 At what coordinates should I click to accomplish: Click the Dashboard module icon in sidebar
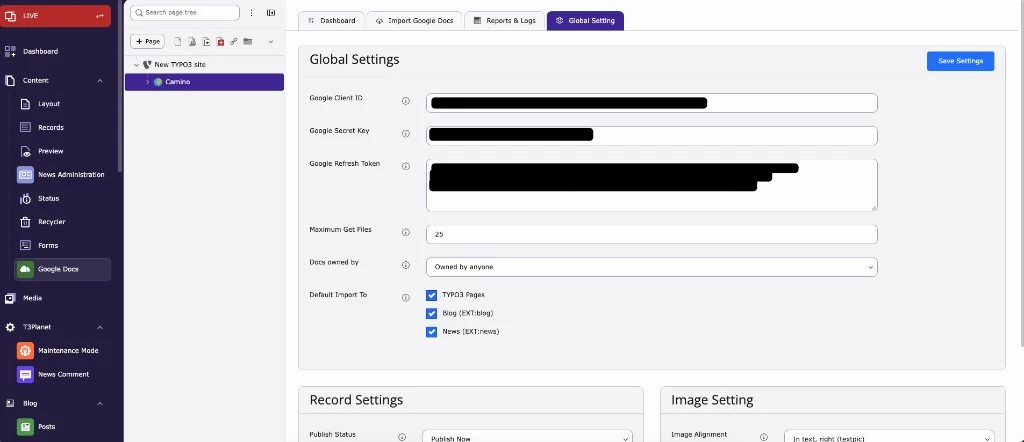[x=10, y=51]
